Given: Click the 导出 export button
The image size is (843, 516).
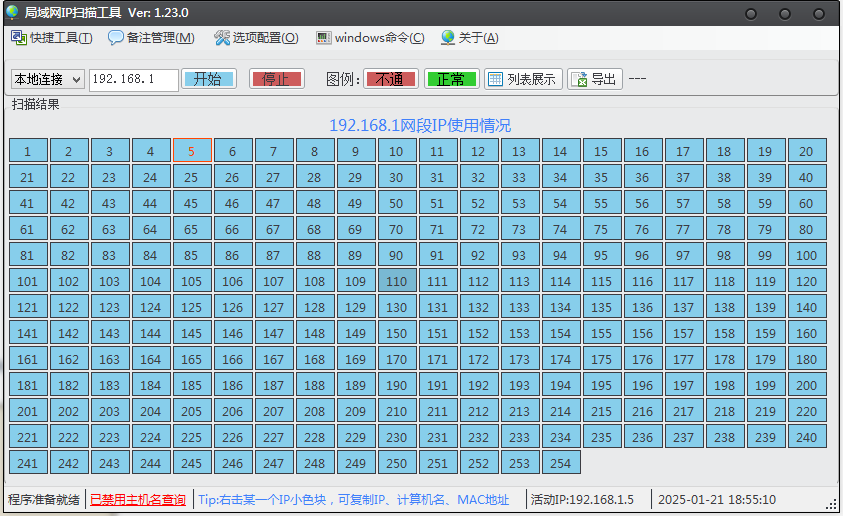Looking at the screenshot, I should coord(595,79).
